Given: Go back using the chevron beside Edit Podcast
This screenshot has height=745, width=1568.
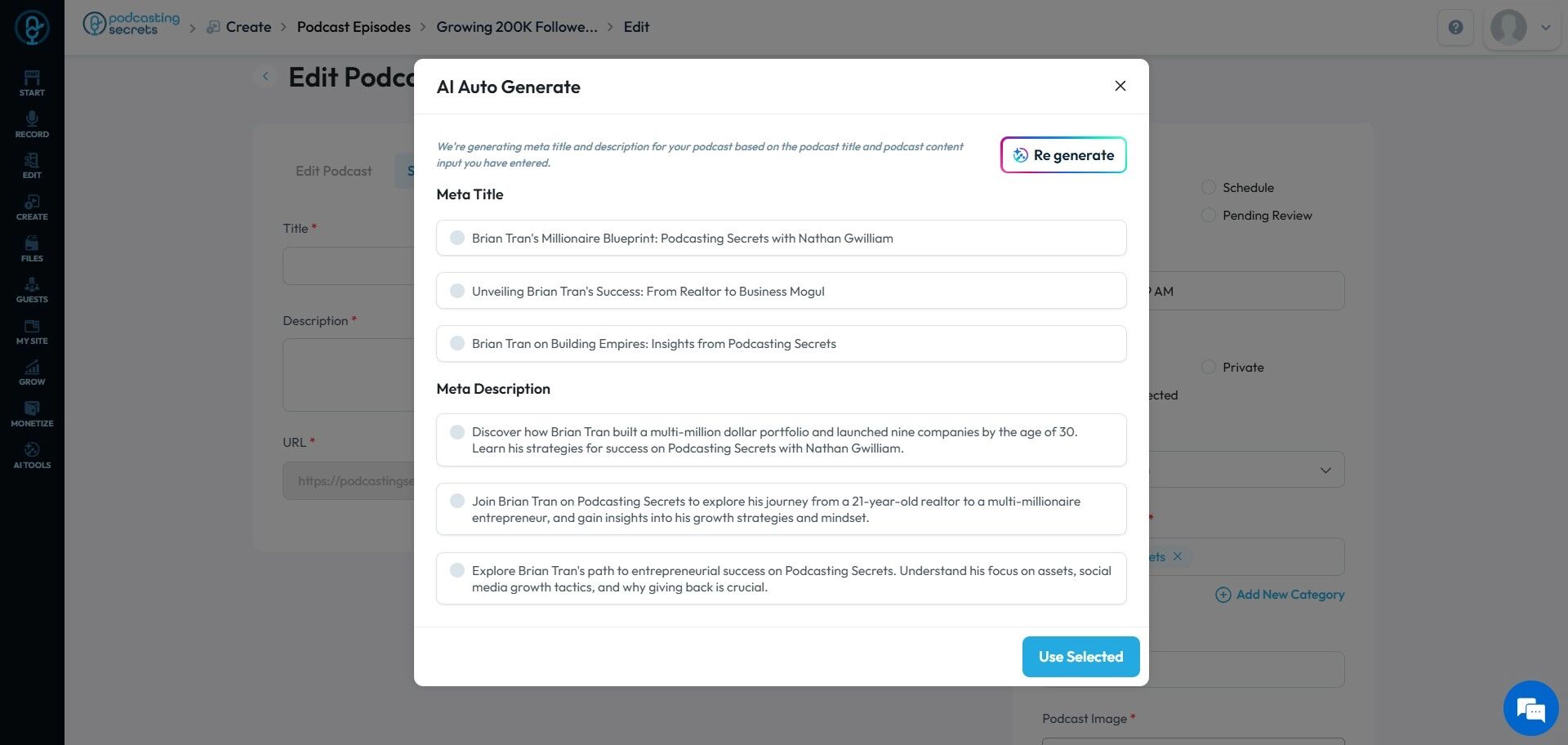Looking at the screenshot, I should pos(265,77).
